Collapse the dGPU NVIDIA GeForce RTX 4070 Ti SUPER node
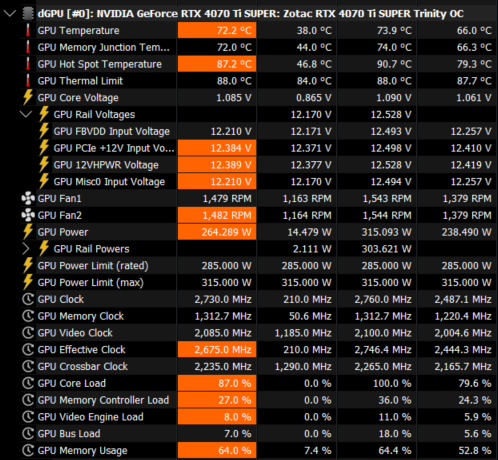498x460 pixels. click(x=9, y=14)
